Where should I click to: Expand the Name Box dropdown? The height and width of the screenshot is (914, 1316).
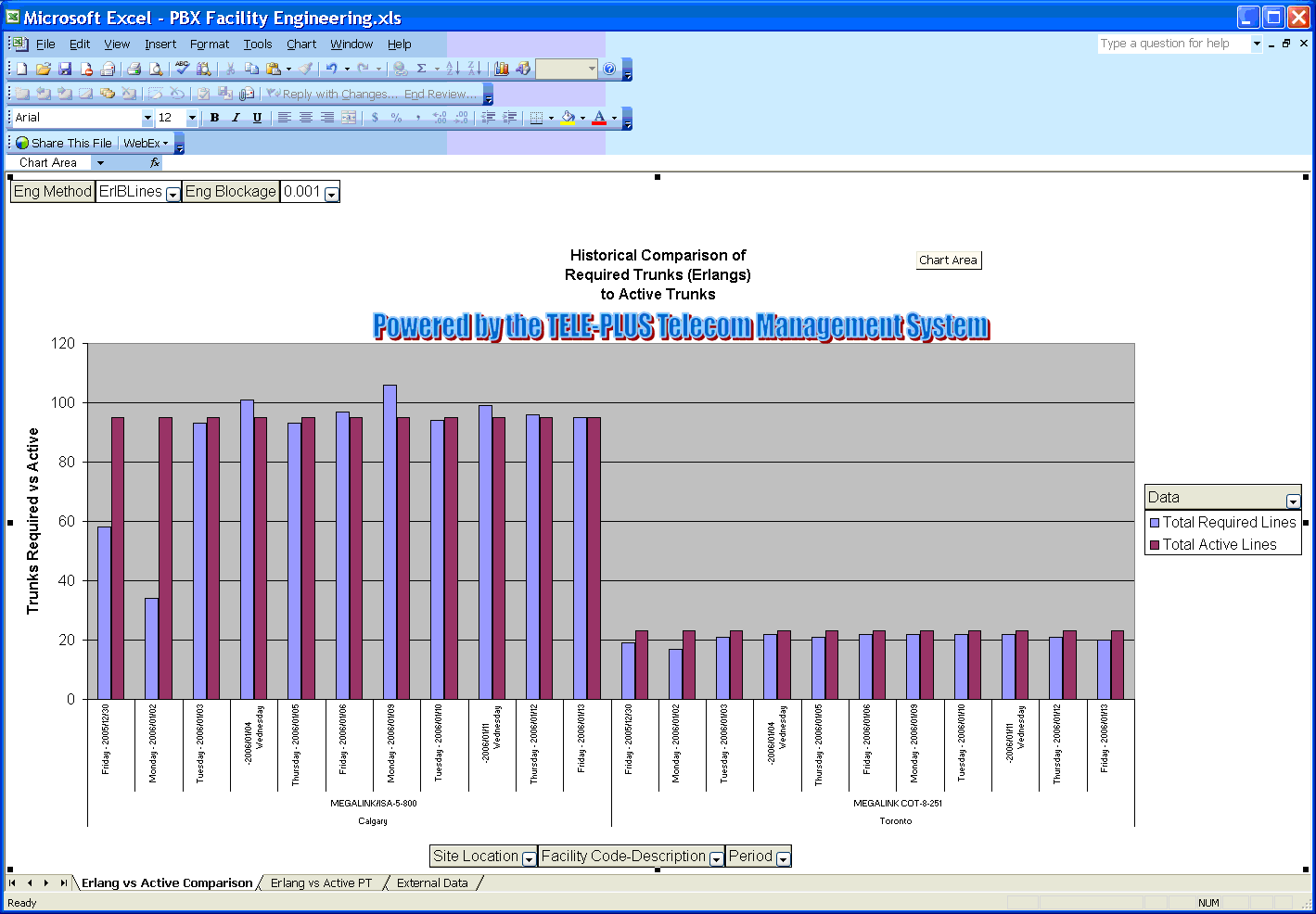100,163
